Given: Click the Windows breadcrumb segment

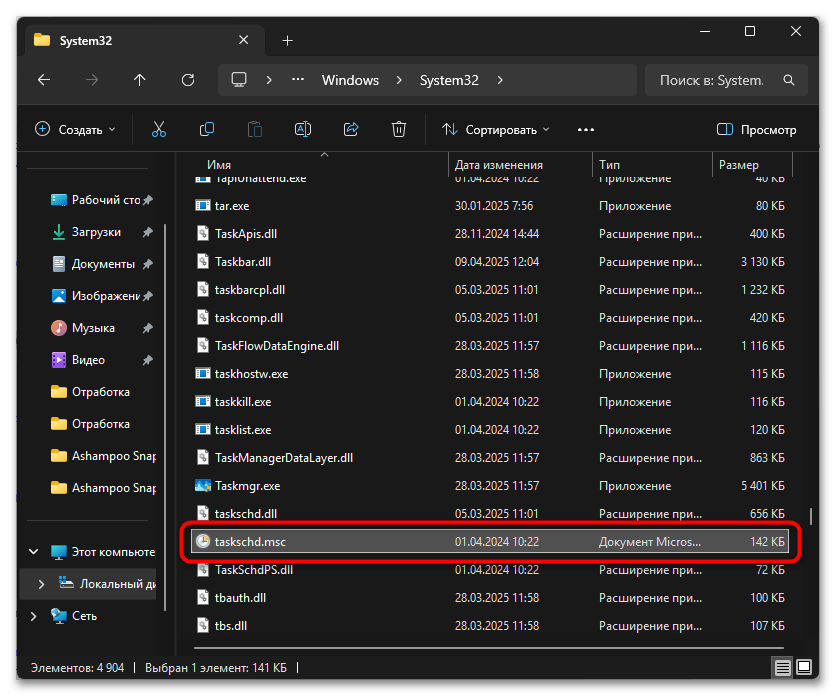Looking at the screenshot, I should pyautogui.click(x=350, y=80).
